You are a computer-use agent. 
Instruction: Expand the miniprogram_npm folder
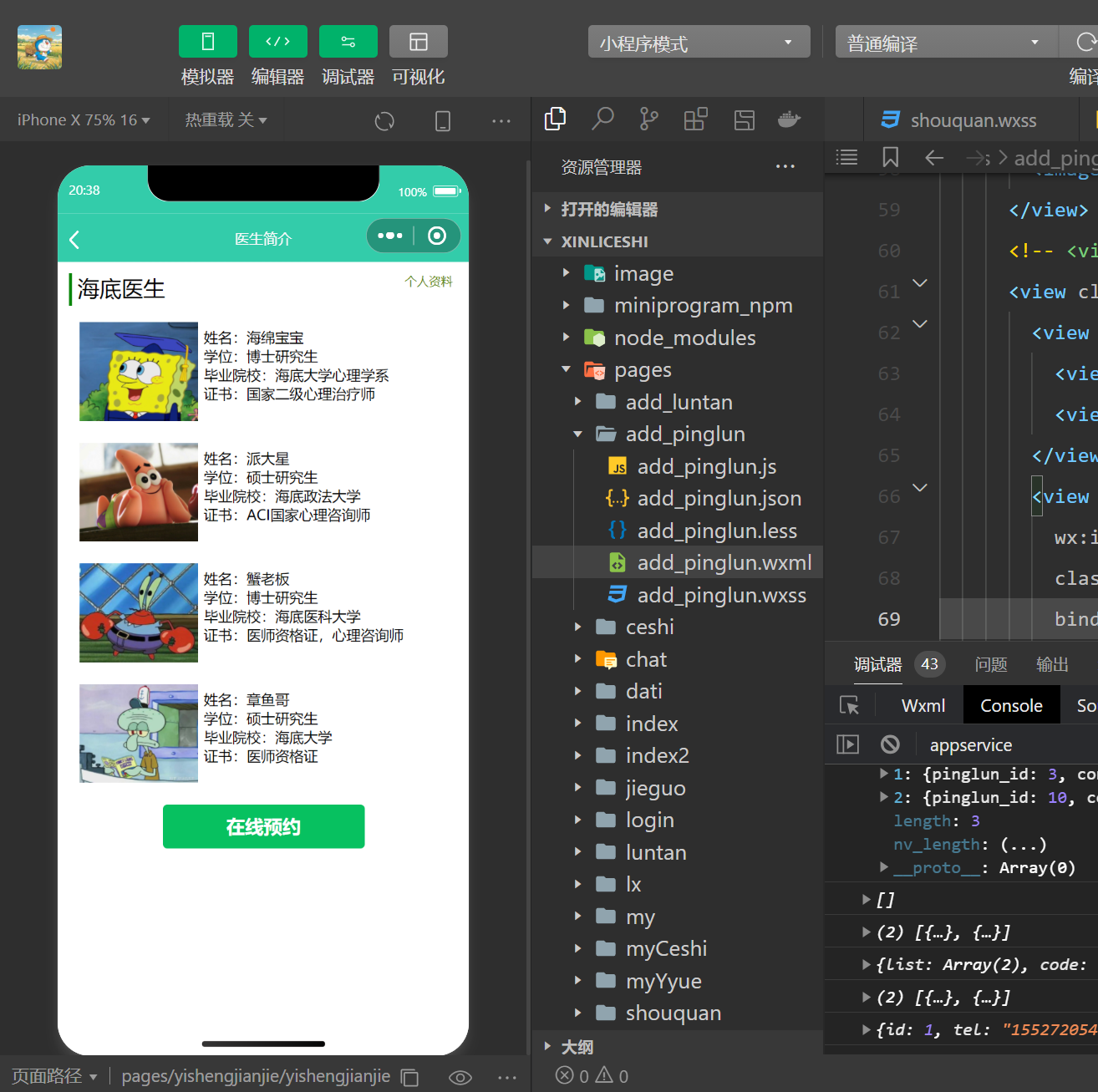[678, 306]
